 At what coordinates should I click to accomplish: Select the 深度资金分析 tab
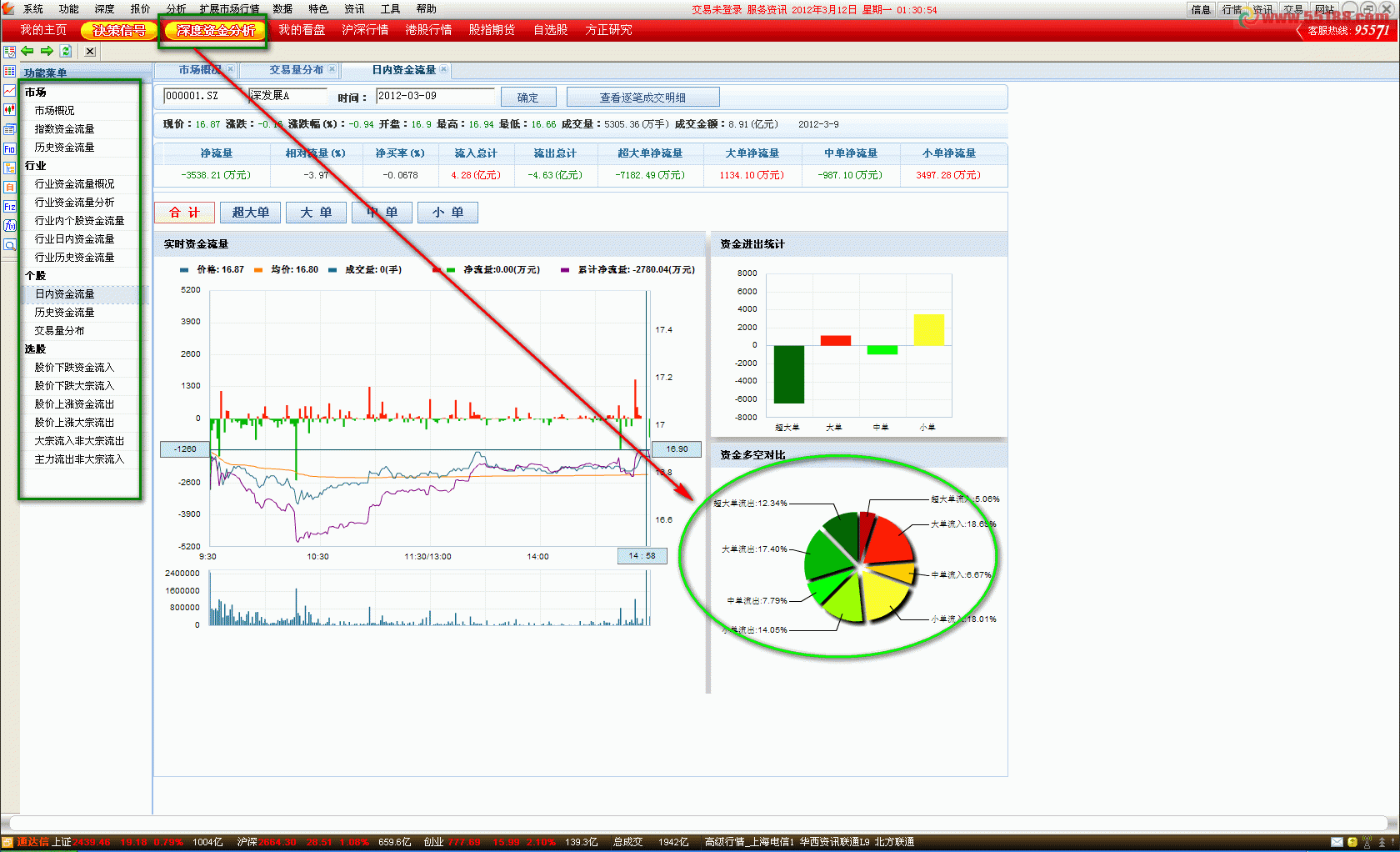pos(215,30)
